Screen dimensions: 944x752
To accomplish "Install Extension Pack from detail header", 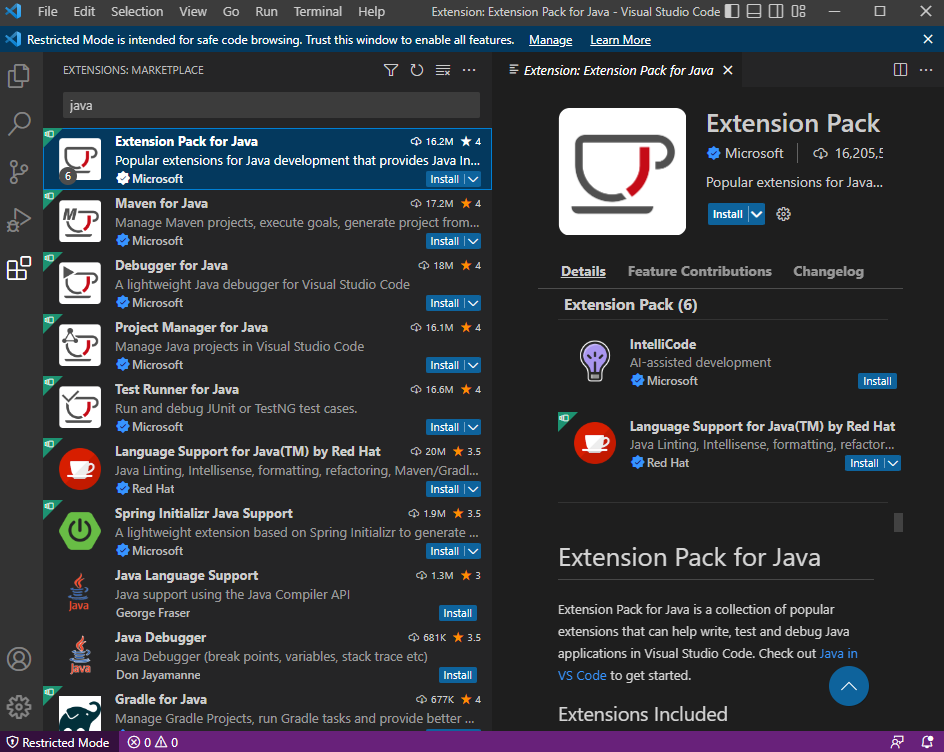I will (728, 214).
